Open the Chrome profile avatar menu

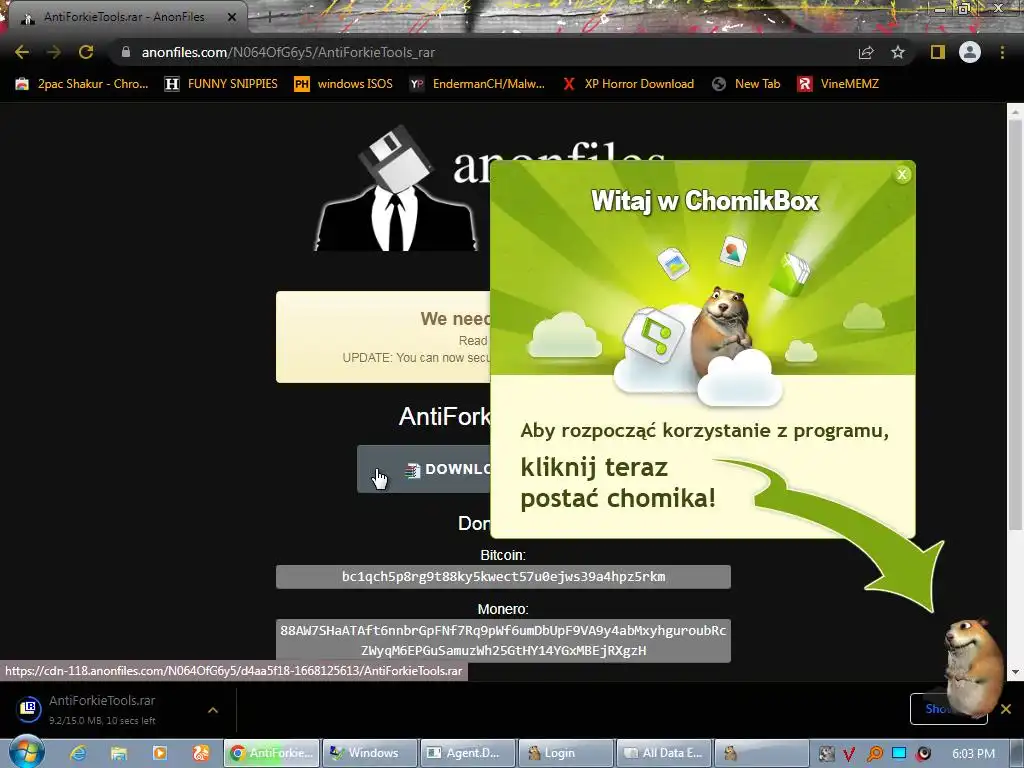970,52
